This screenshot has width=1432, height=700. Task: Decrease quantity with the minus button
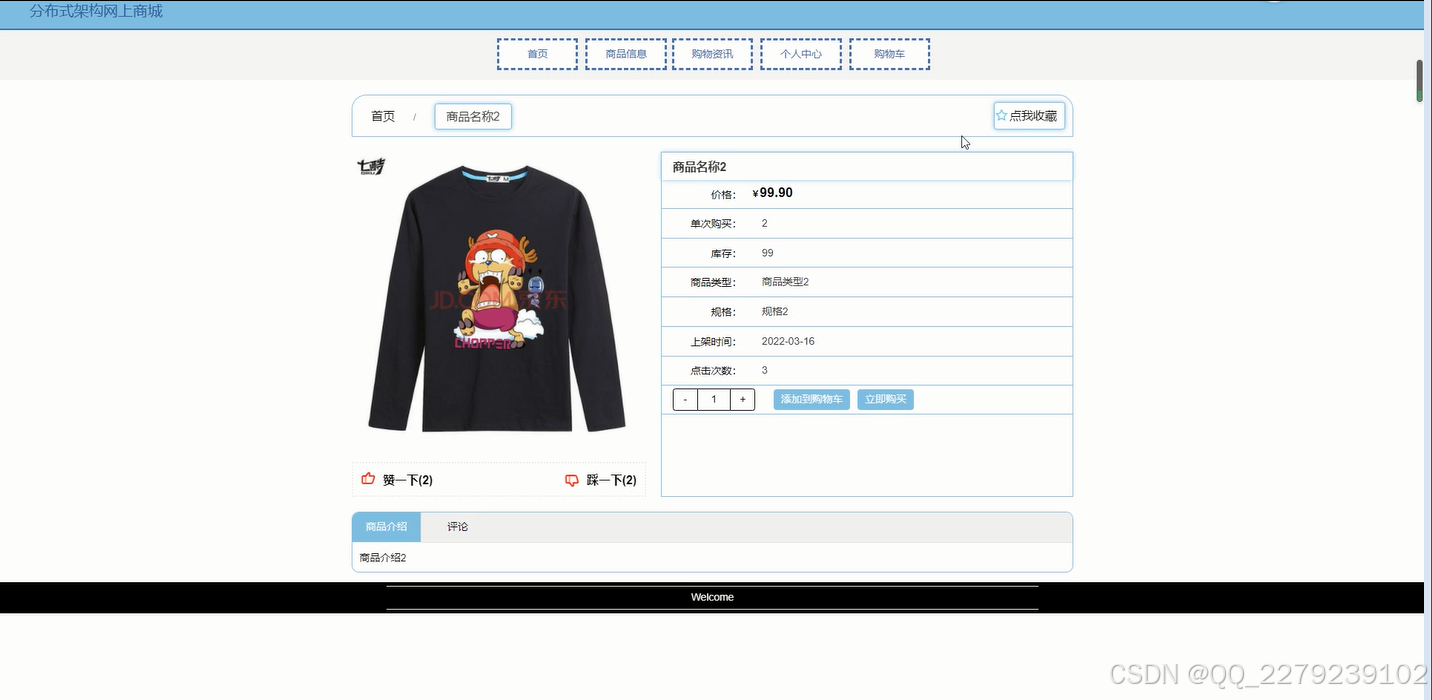[x=685, y=400]
